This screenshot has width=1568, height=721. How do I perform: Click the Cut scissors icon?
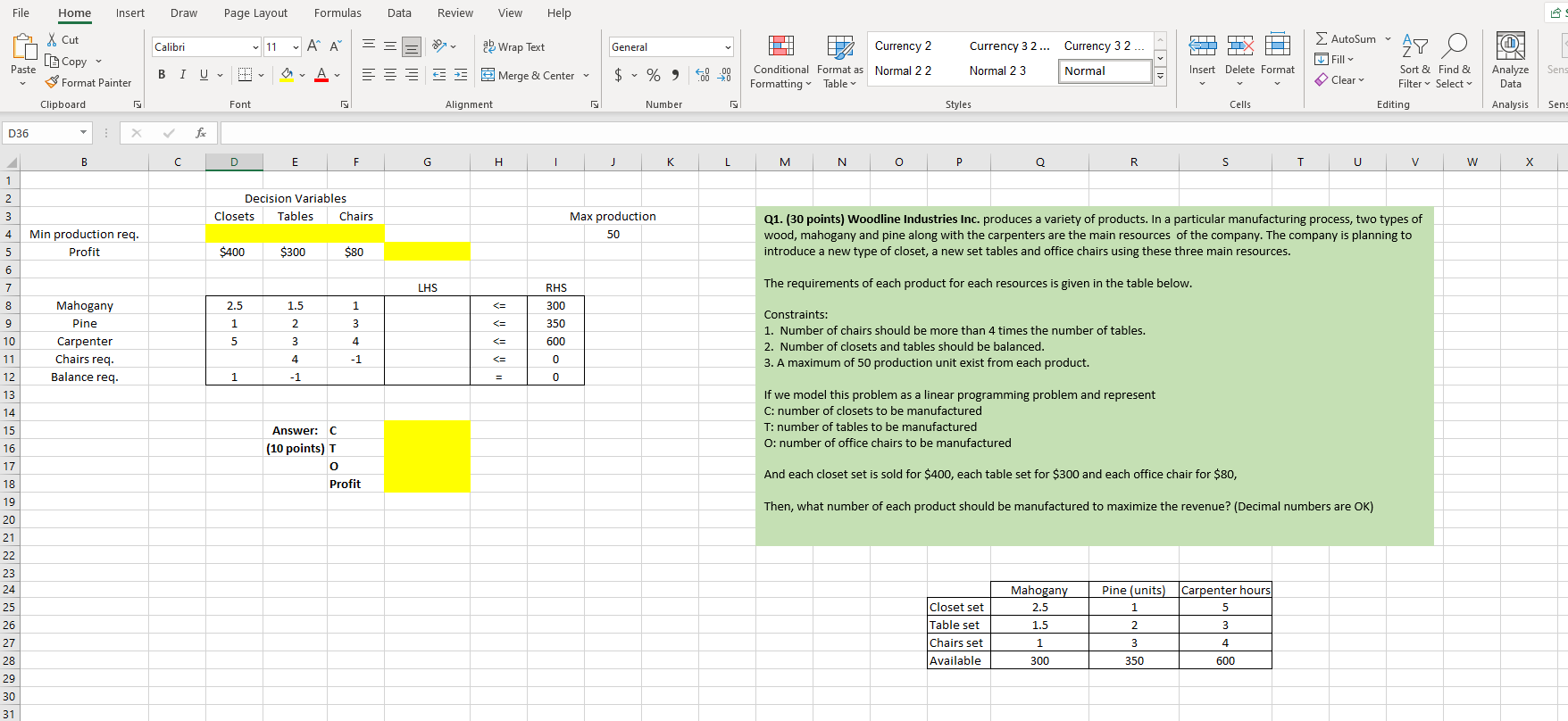(53, 40)
